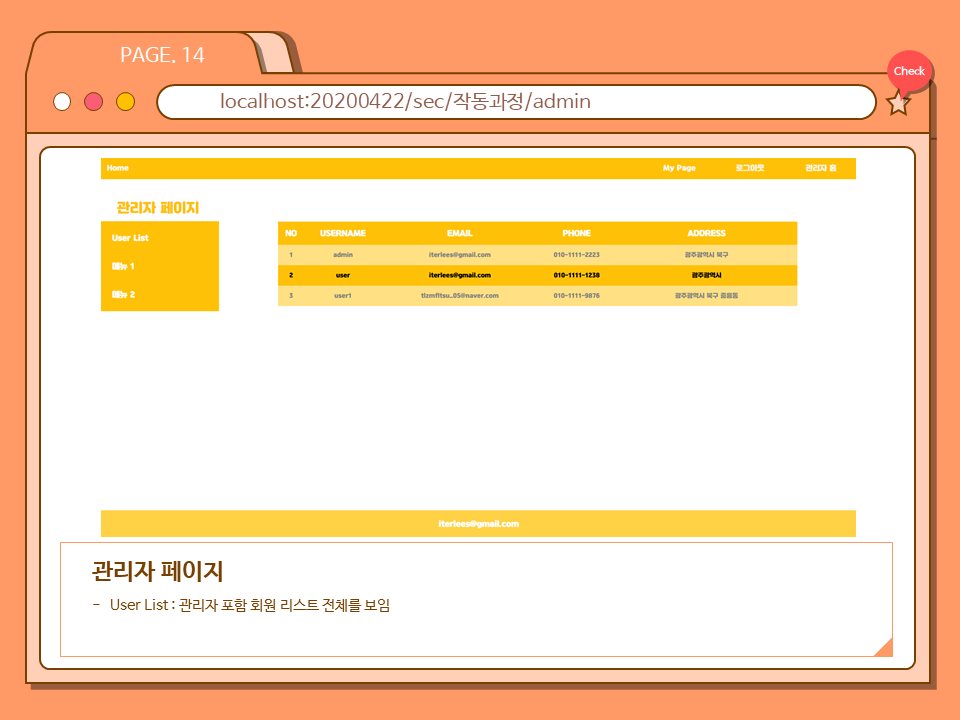The width and height of the screenshot is (960, 720).
Task: Click the localhost URL address bar
Action: [515, 102]
